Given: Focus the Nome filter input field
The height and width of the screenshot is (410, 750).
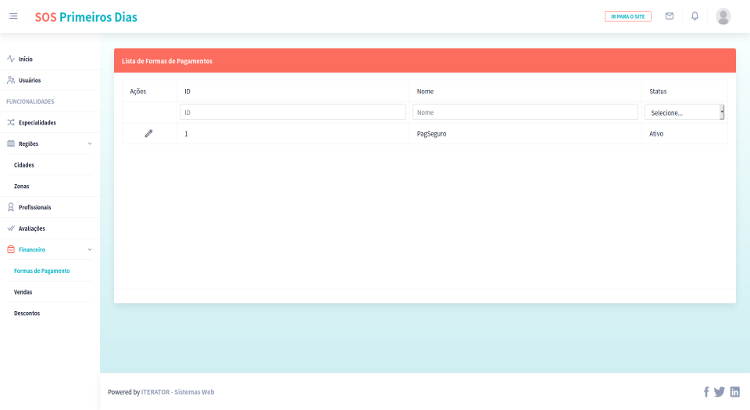Looking at the screenshot, I should (x=525, y=112).
